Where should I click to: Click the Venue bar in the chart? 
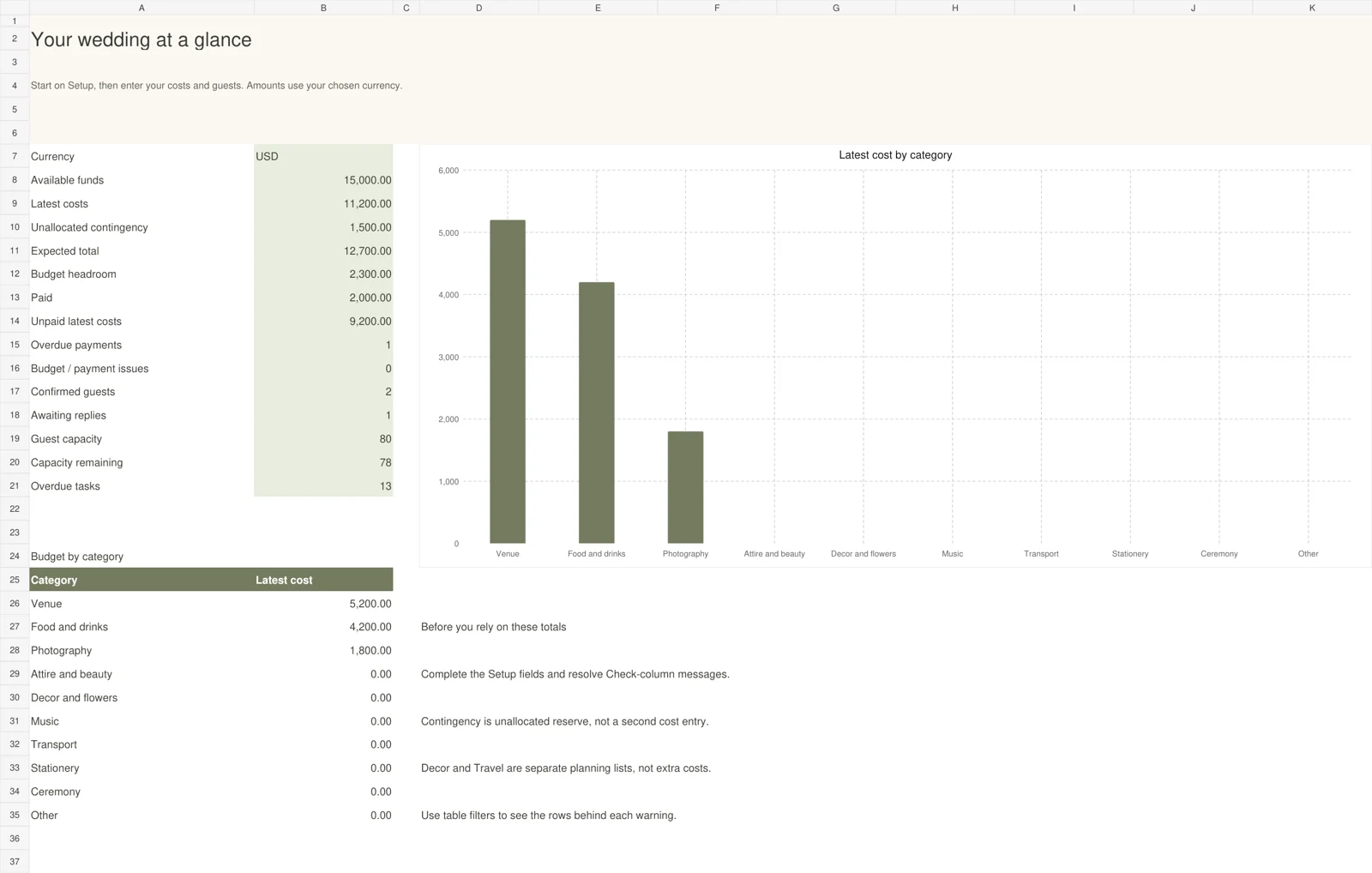pyautogui.click(x=508, y=382)
